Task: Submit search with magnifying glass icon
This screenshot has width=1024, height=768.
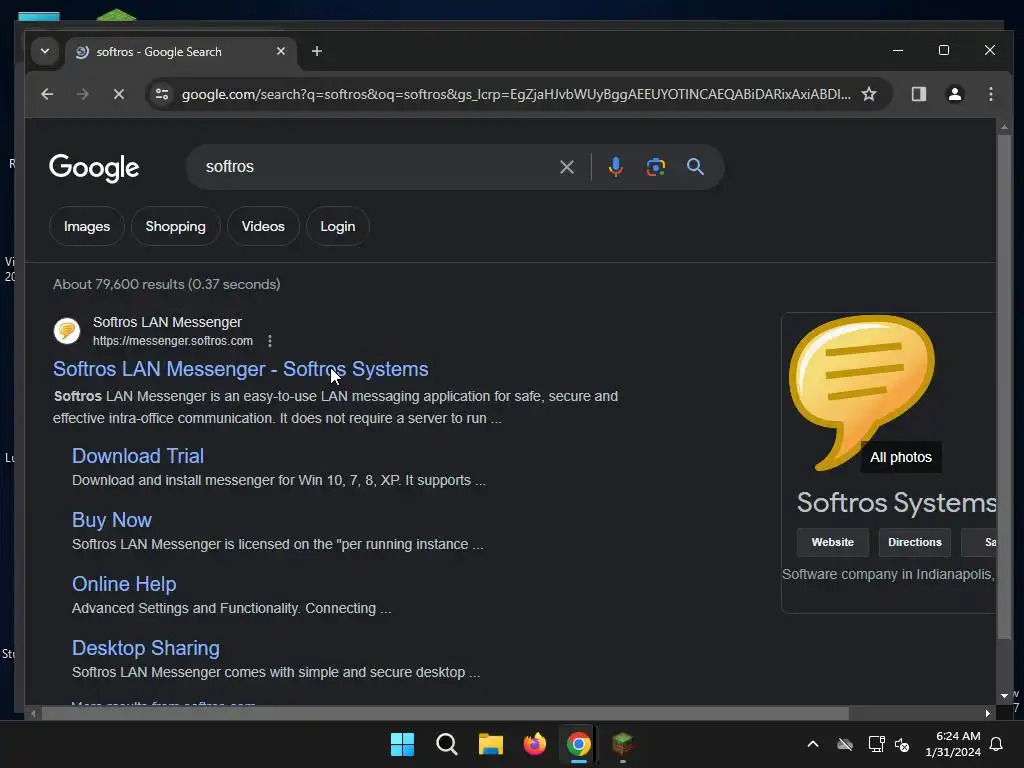Action: 696,167
